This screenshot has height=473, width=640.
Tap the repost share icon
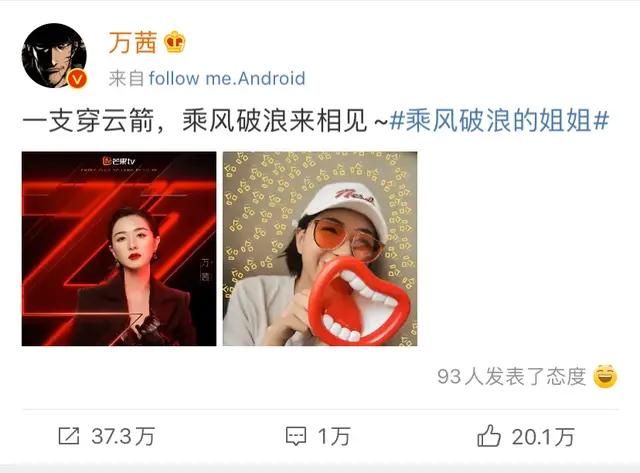pos(68,436)
